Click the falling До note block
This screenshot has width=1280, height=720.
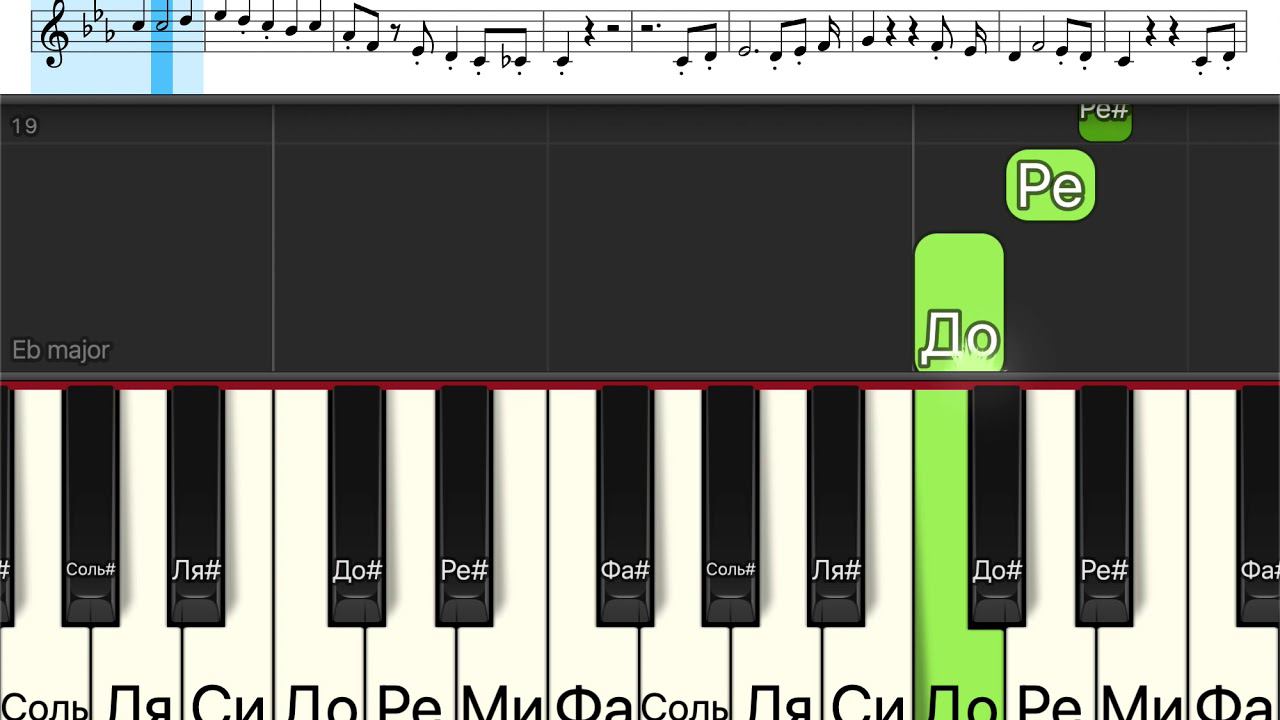pyautogui.click(x=959, y=304)
